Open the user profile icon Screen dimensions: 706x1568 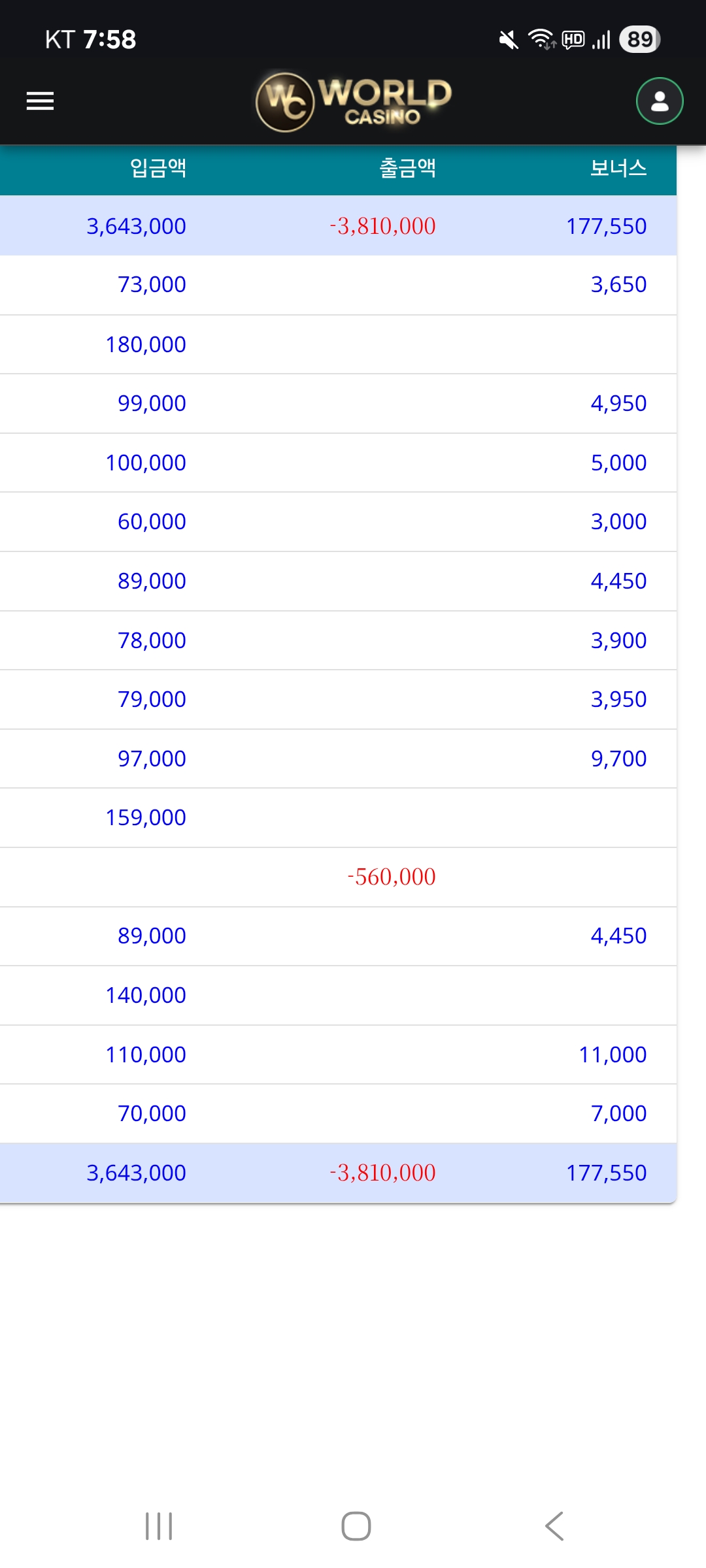click(x=660, y=101)
